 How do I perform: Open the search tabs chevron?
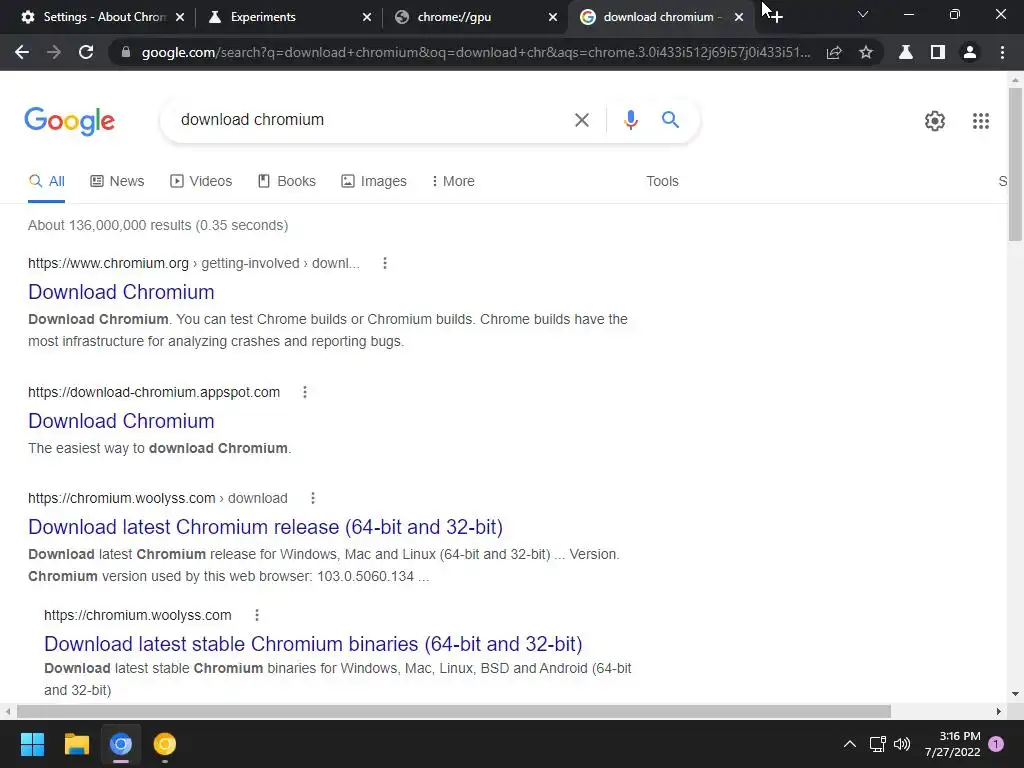tap(863, 14)
